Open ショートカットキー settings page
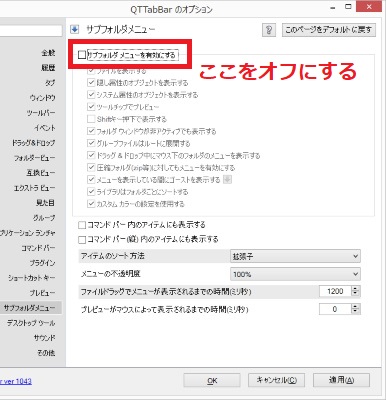386x400 pixels. (x=32, y=278)
